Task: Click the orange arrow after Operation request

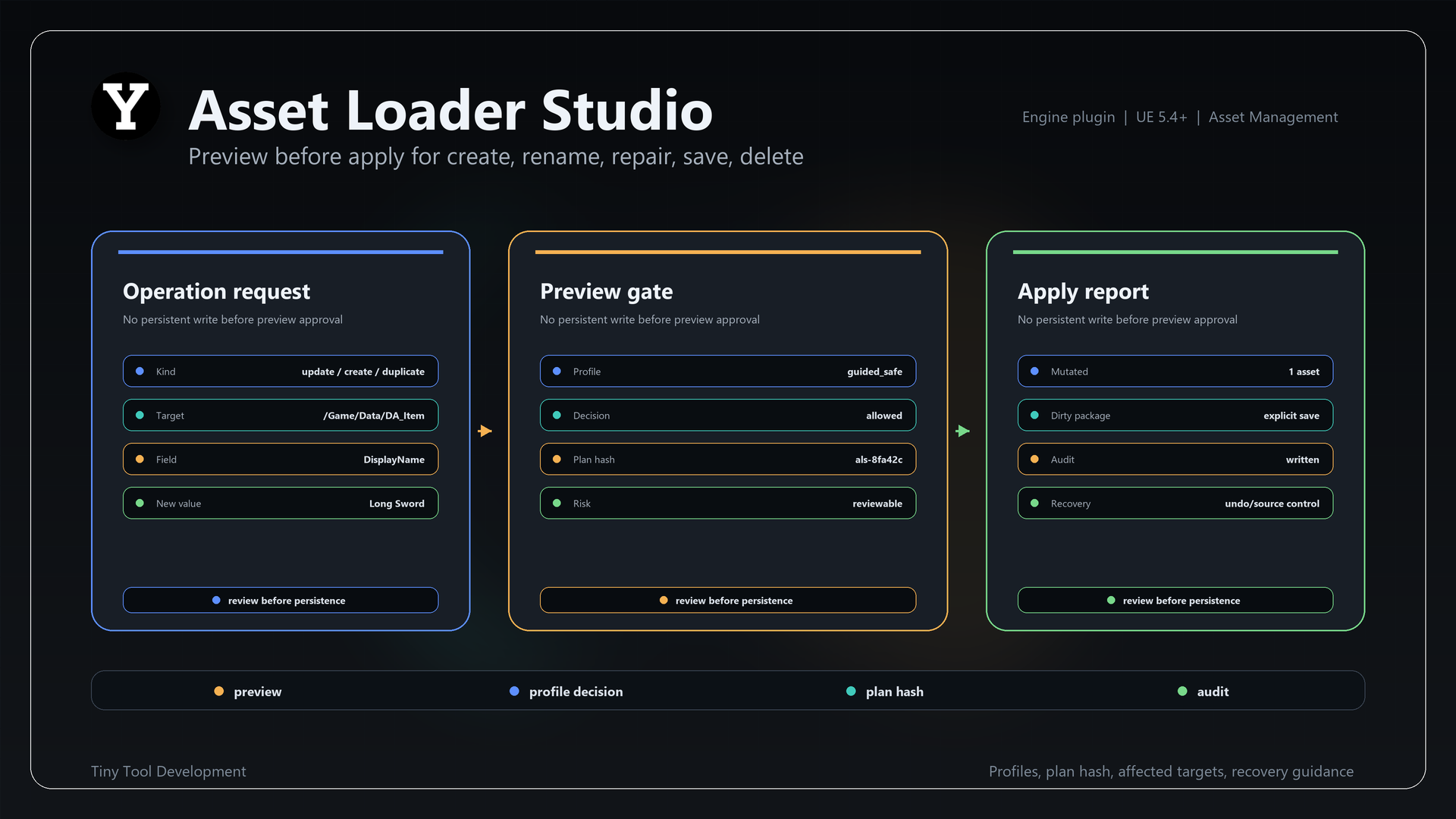Action: 485,431
